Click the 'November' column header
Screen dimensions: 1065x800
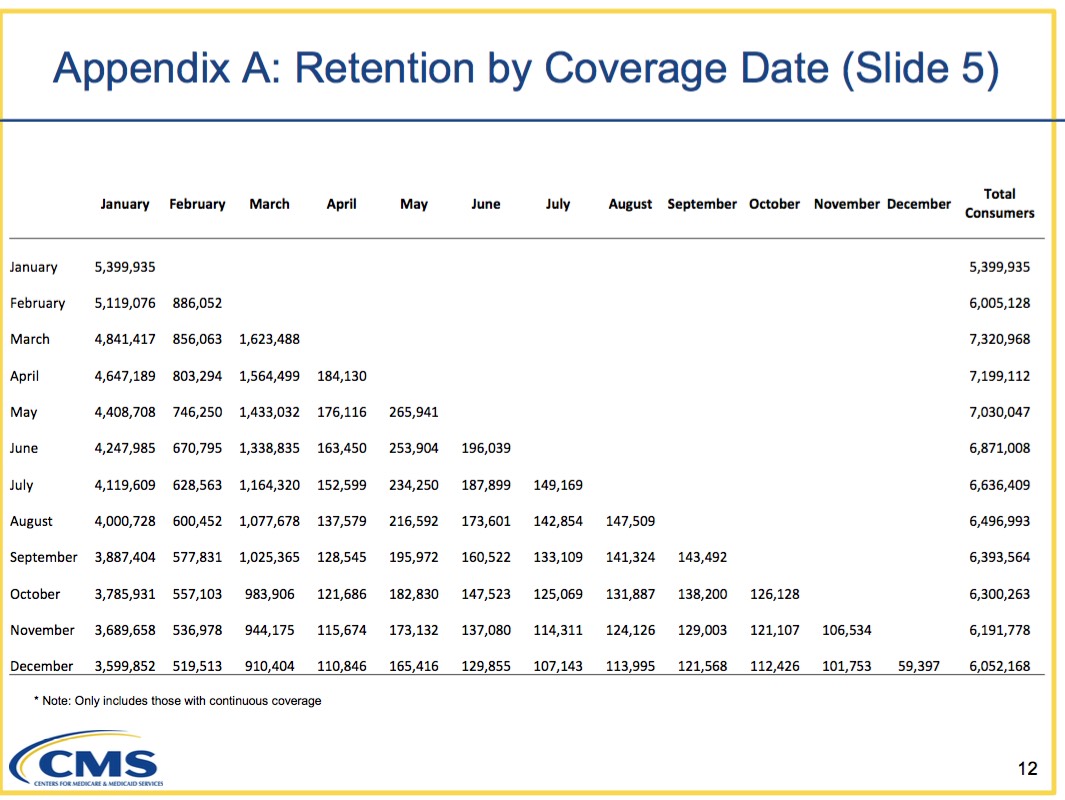pyautogui.click(x=846, y=204)
